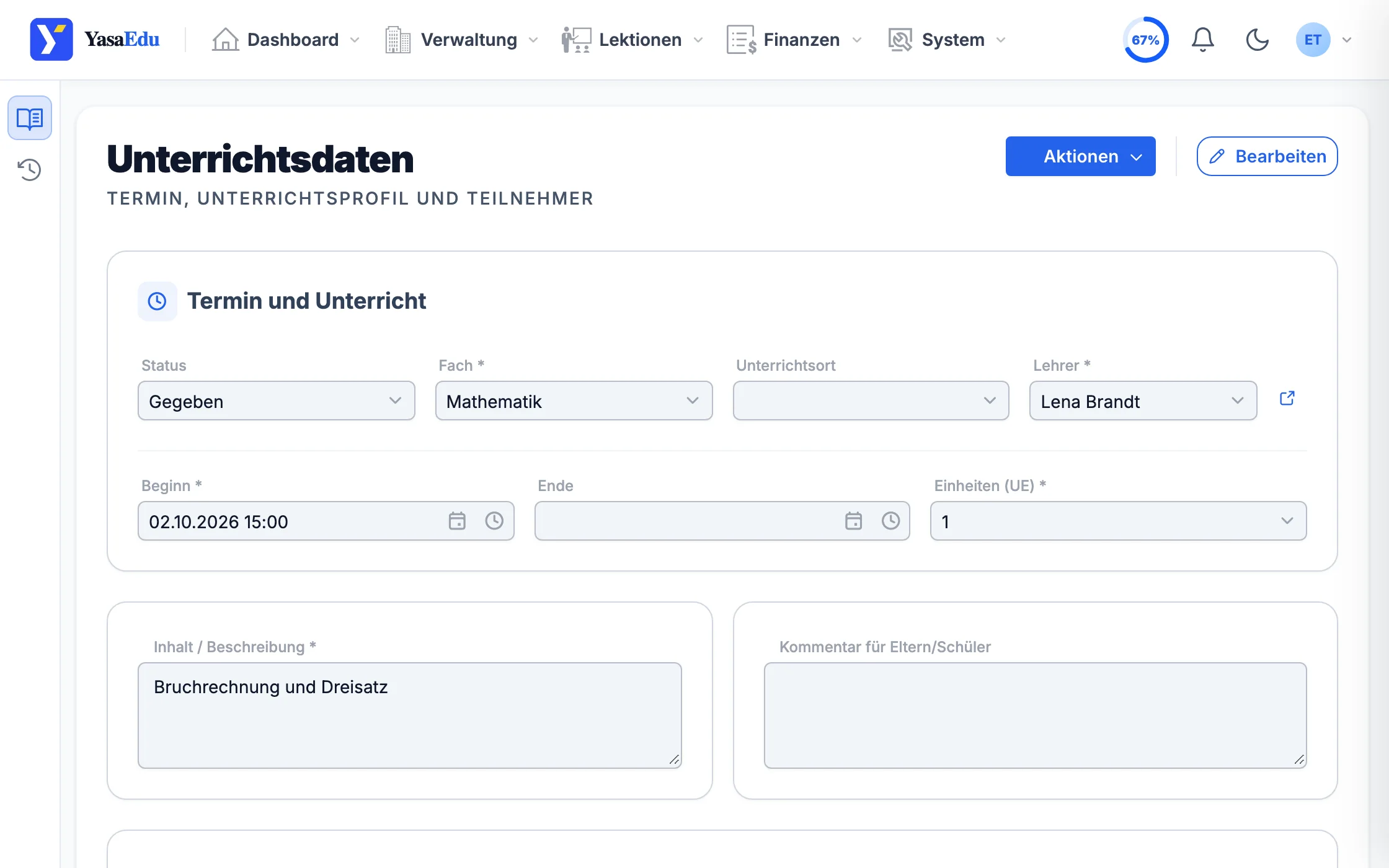Click inside the empty Ende field

(x=722, y=521)
